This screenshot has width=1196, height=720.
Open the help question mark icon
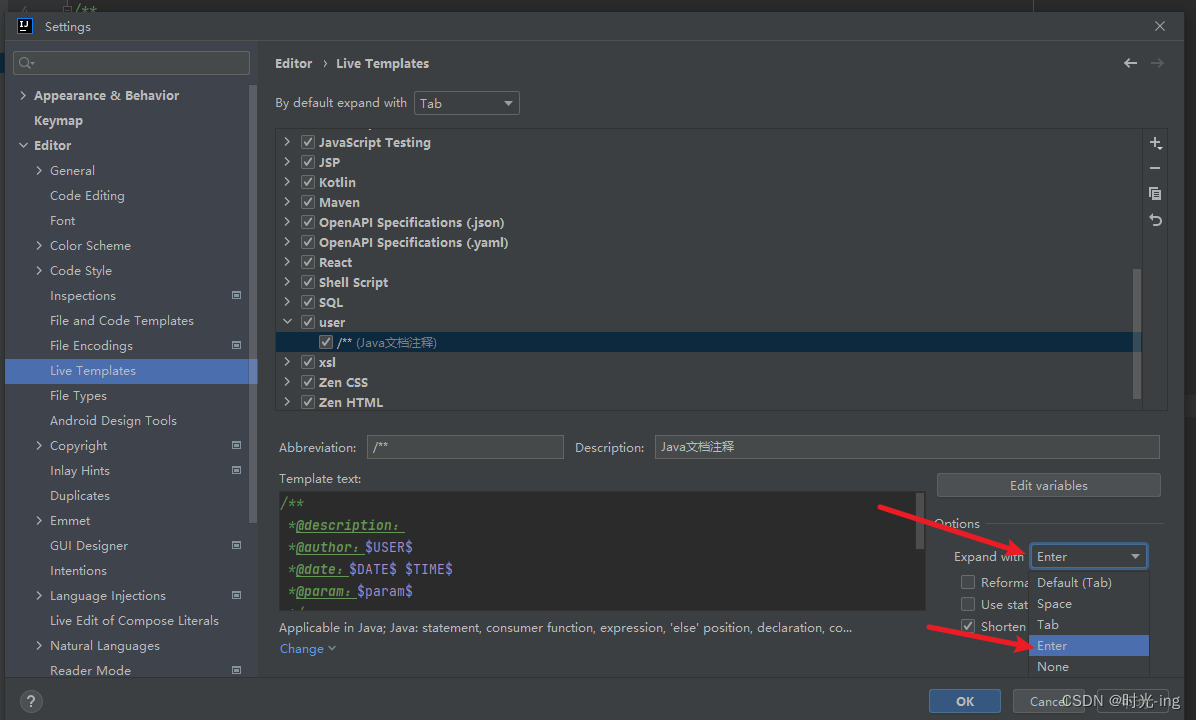click(31, 701)
